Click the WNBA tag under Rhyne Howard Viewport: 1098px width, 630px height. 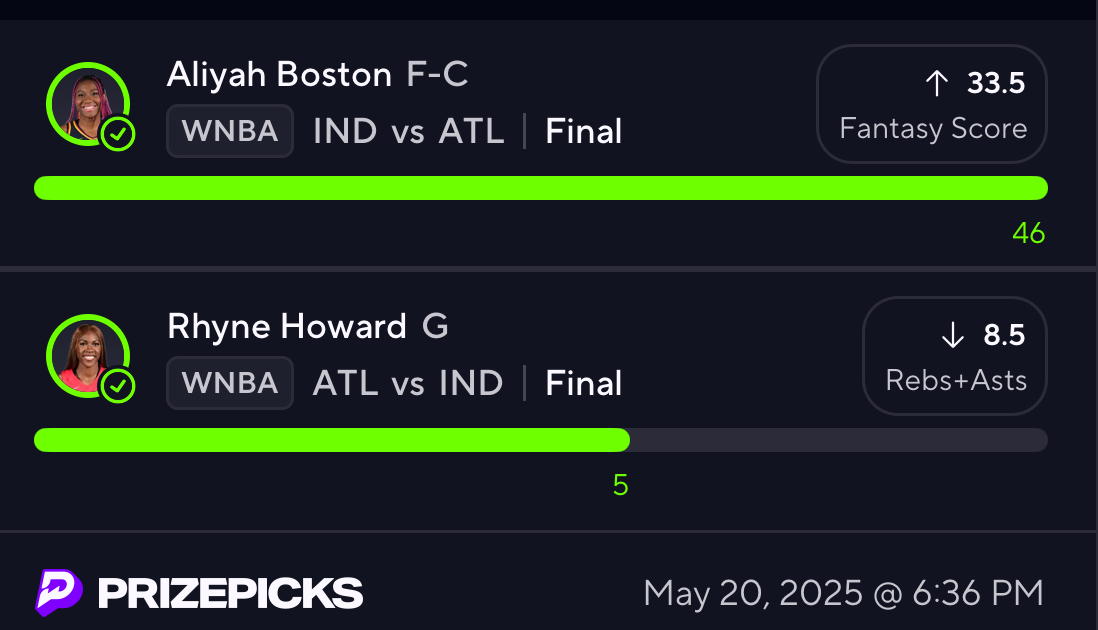point(230,383)
